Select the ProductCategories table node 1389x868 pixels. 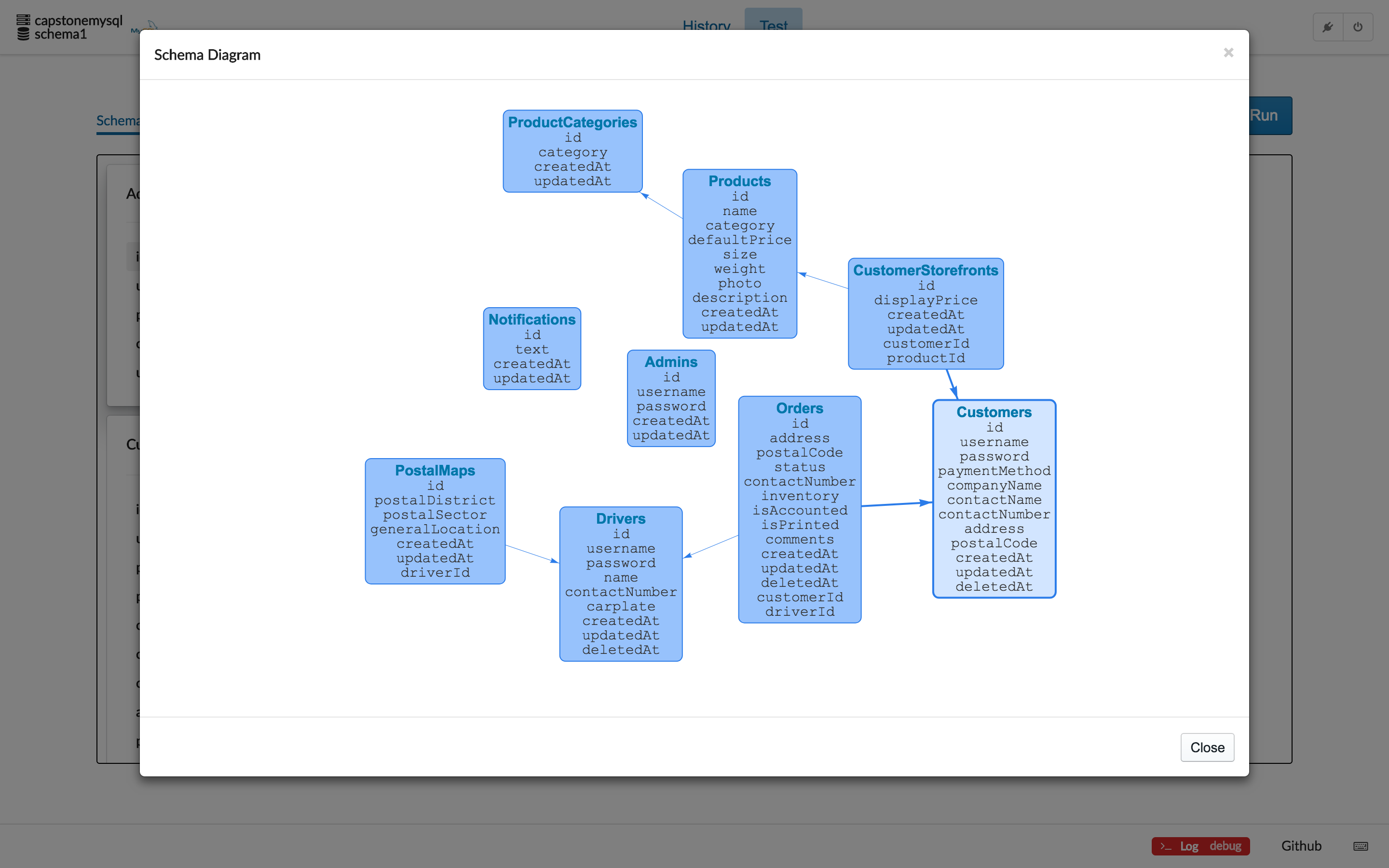click(x=572, y=151)
